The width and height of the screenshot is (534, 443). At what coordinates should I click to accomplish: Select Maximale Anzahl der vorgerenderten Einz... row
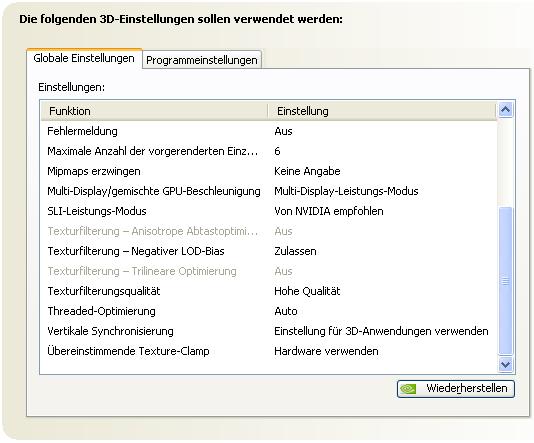[x=269, y=151]
